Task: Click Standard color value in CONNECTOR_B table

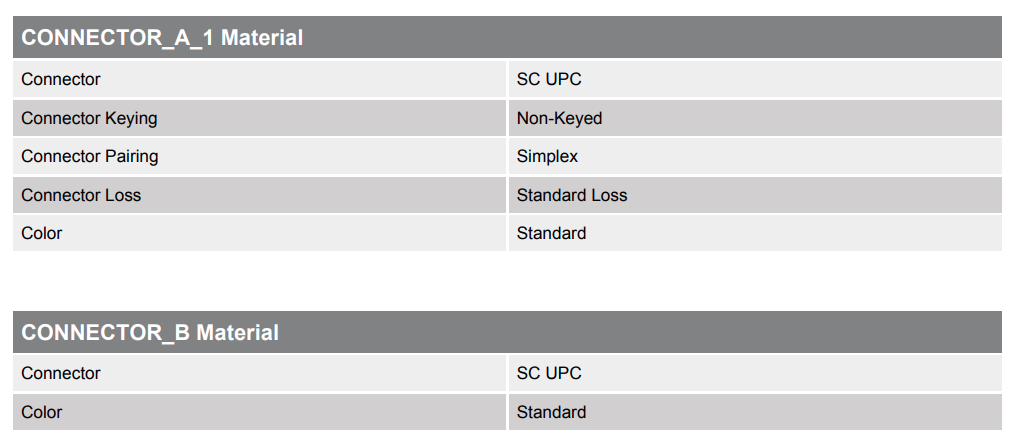Action: click(x=551, y=412)
